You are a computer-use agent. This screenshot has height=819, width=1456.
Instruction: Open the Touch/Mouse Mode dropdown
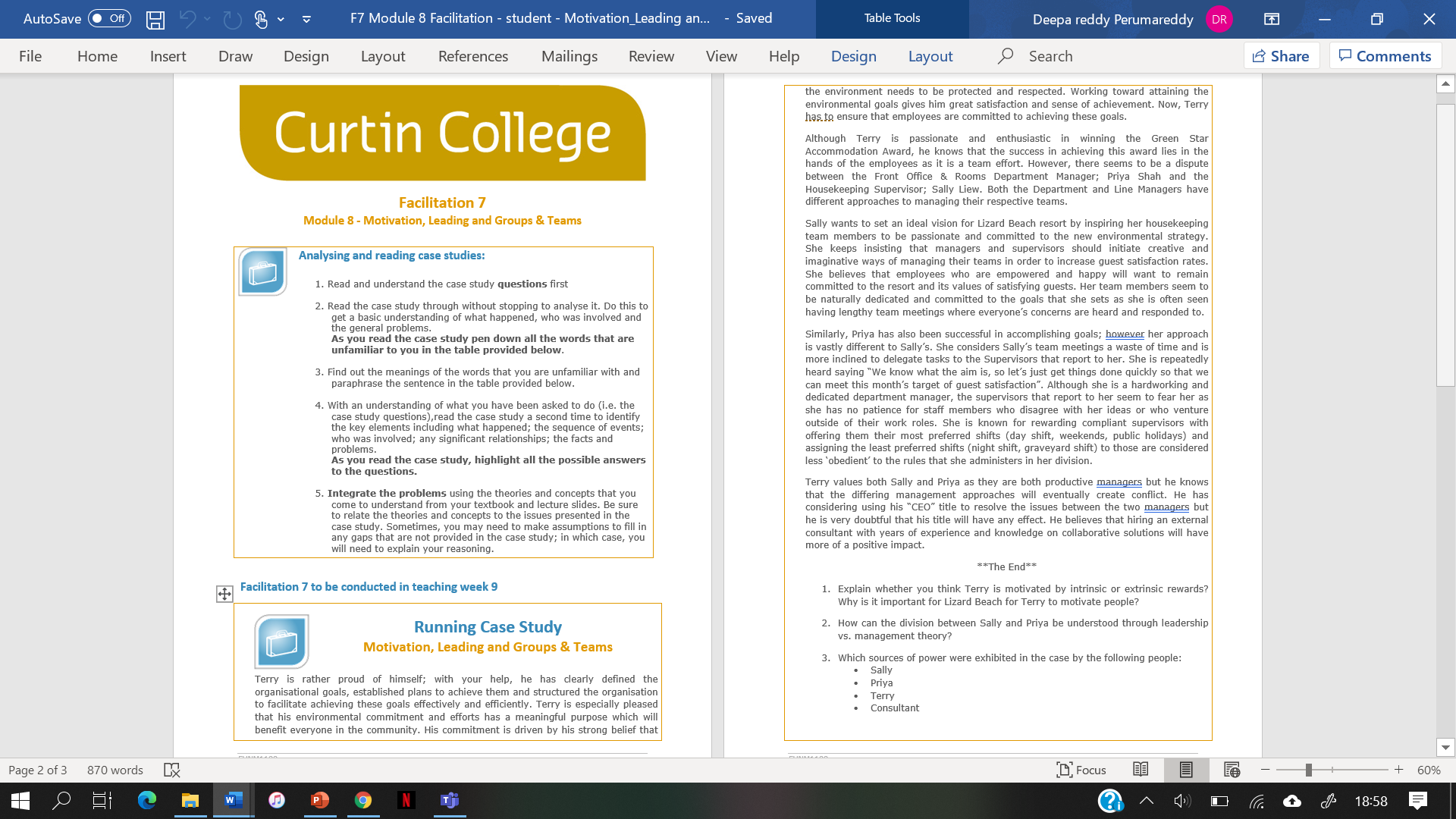click(281, 20)
